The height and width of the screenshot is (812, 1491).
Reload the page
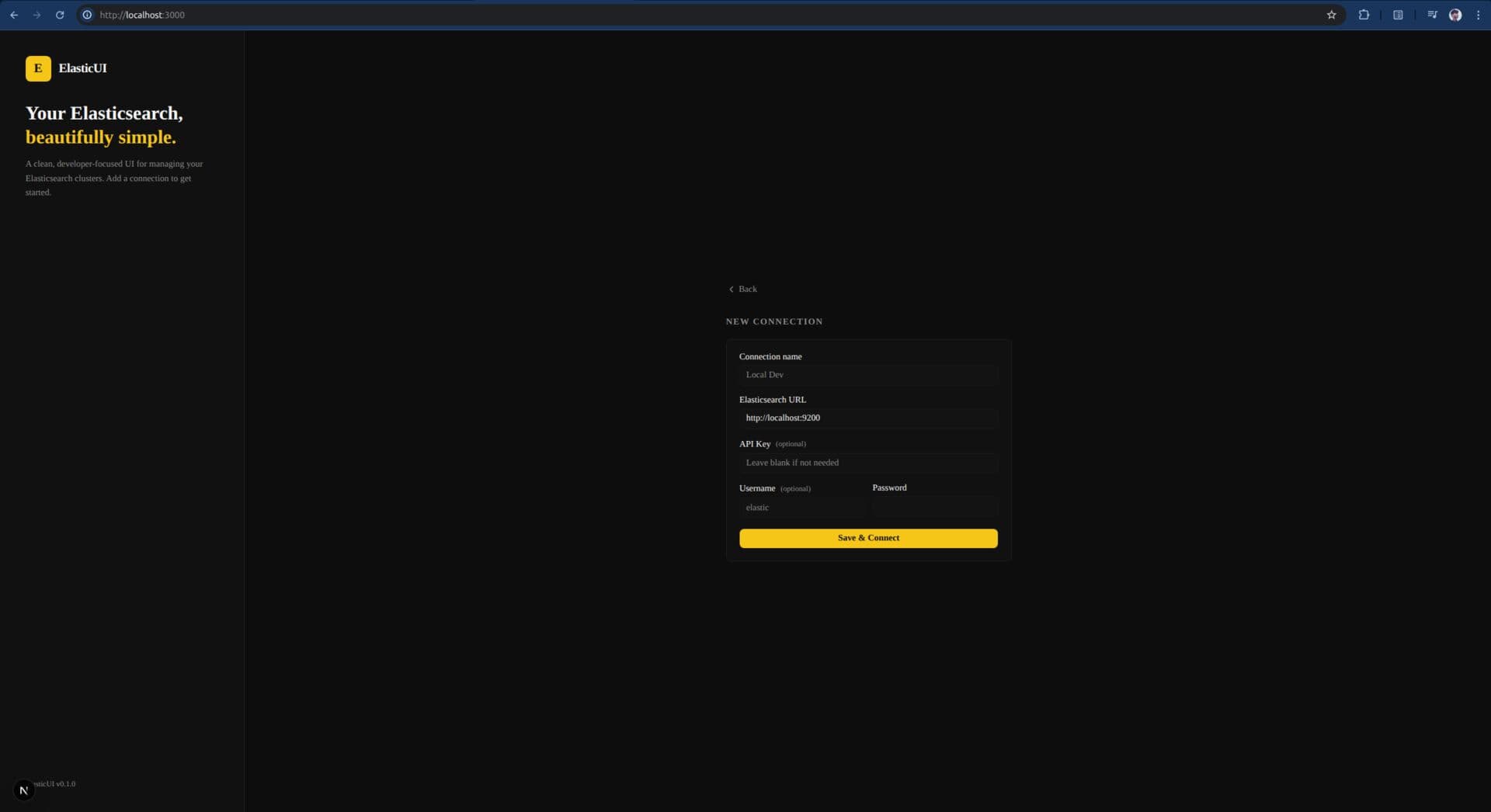[x=60, y=15]
